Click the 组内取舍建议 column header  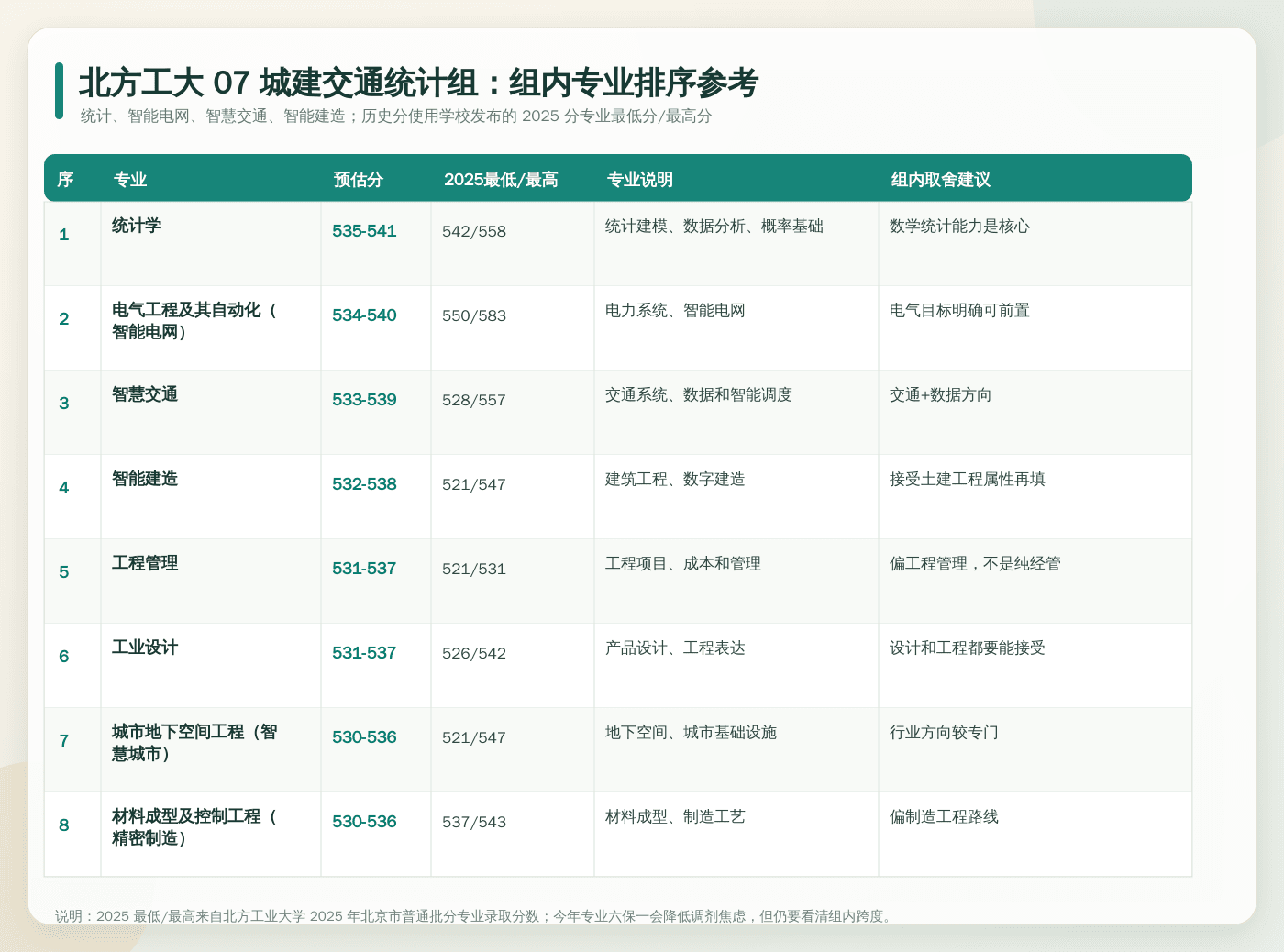click(x=941, y=179)
